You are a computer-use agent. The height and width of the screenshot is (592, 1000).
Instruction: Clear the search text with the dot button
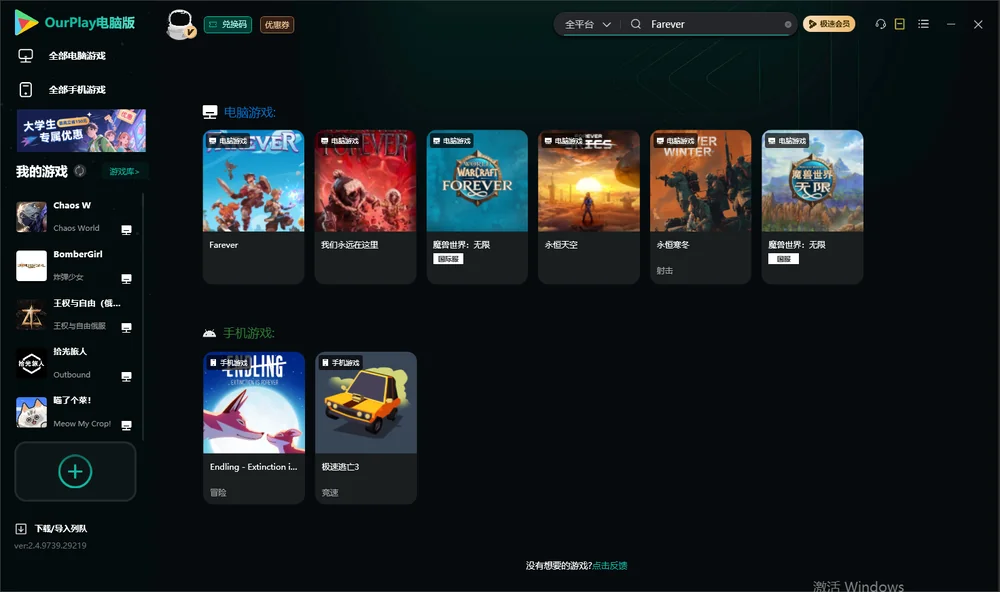pos(788,24)
